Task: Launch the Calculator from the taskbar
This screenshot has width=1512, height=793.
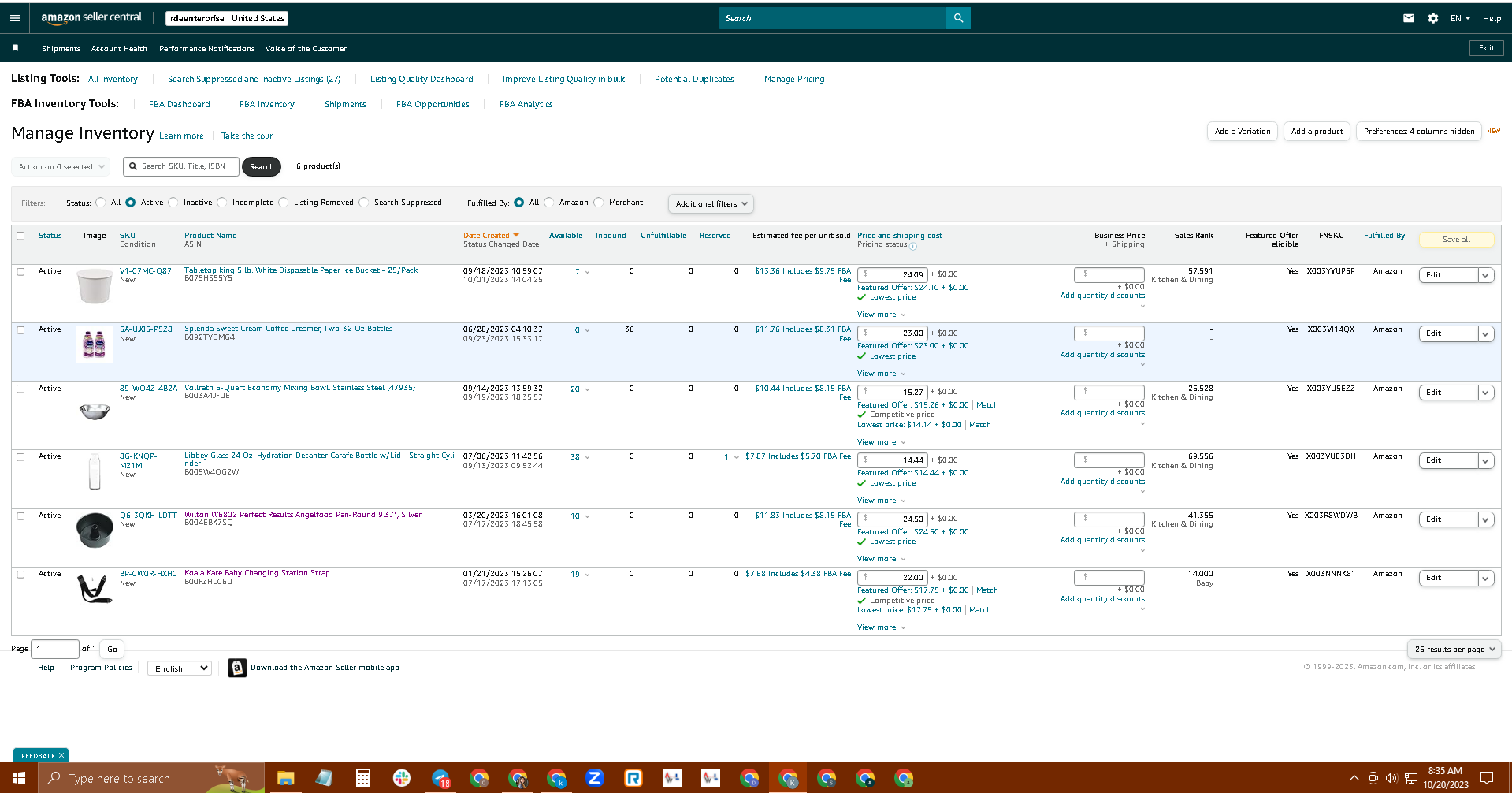Action: click(362, 778)
